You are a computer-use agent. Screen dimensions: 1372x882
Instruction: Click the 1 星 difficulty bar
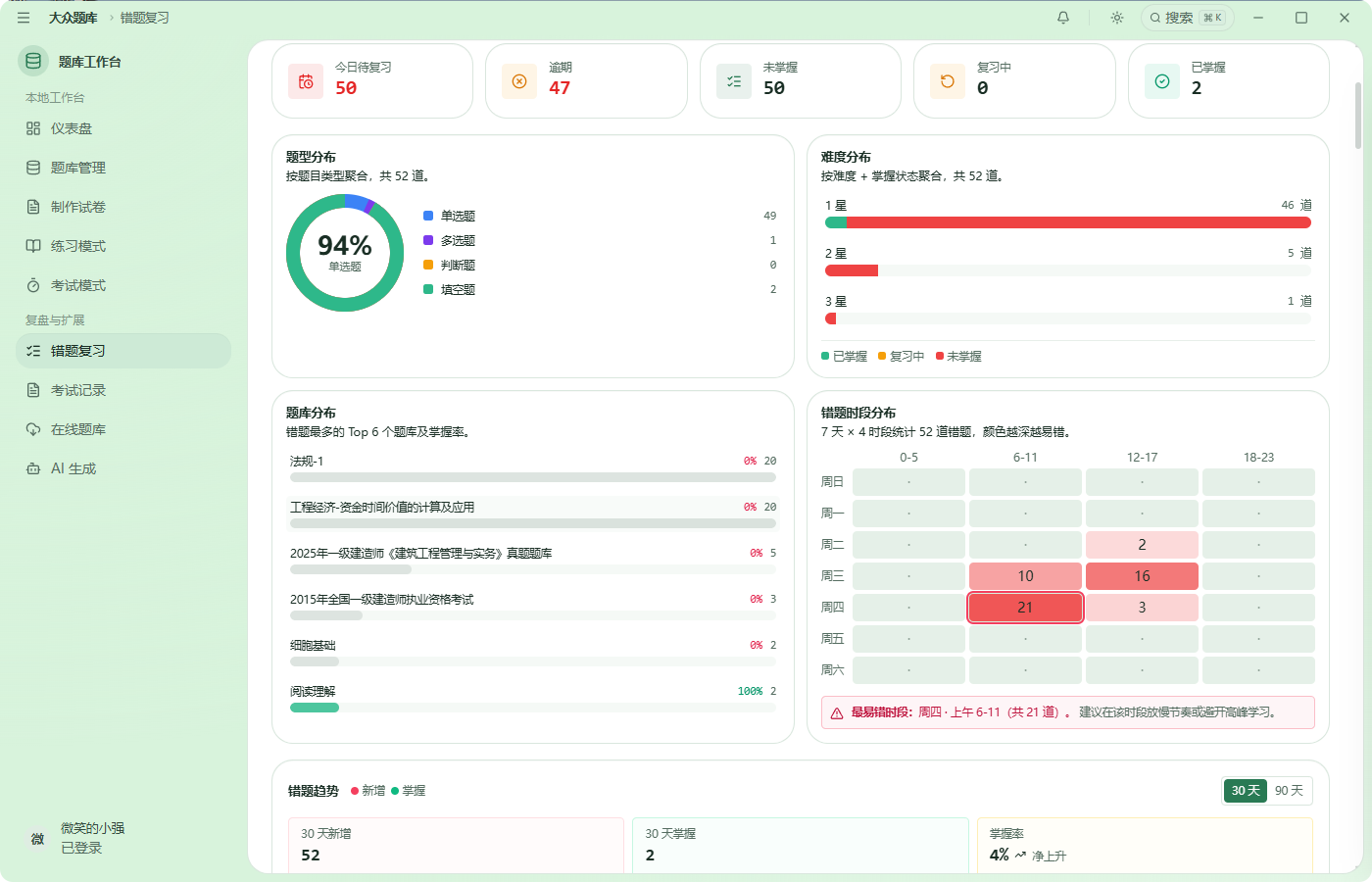(x=1068, y=222)
